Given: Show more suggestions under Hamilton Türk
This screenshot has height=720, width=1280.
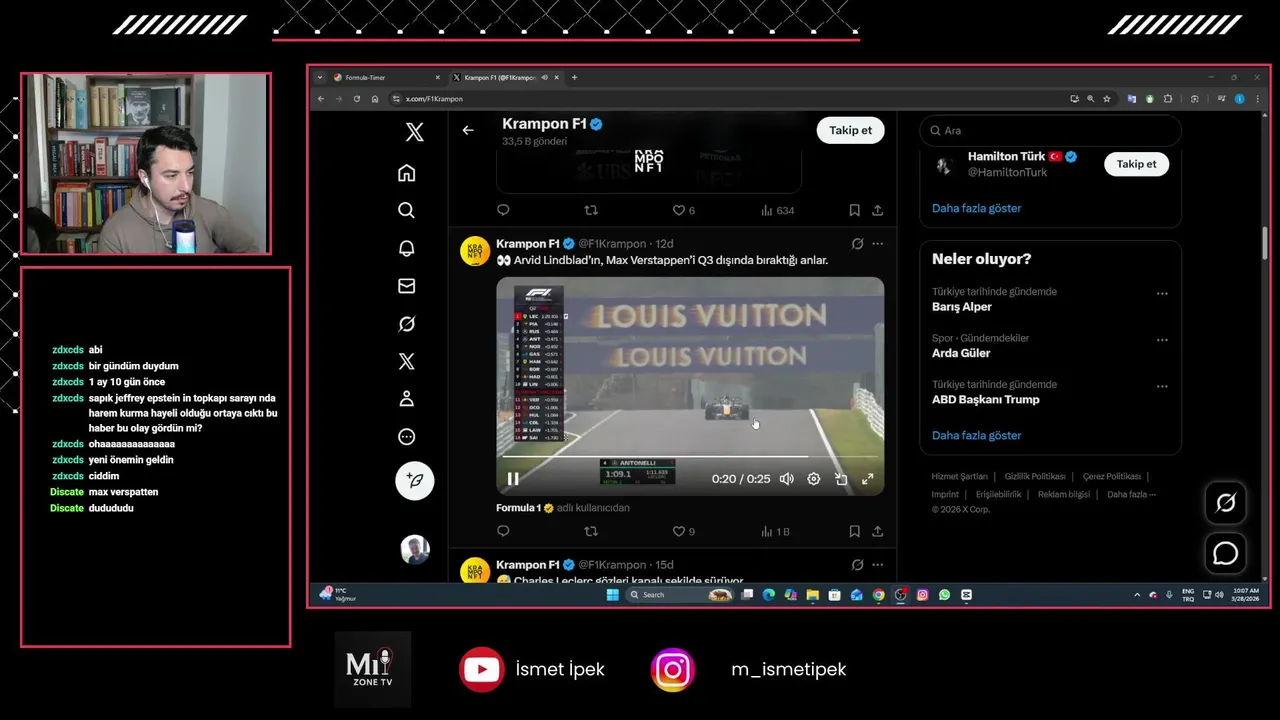Looking at the screenshot, I should (x=976, y=208).
